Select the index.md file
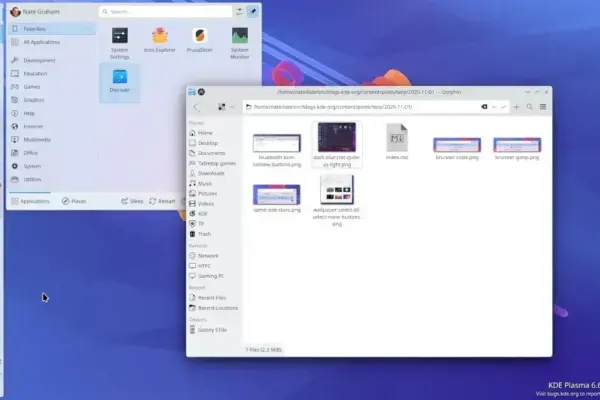This screenshot has width=600, height=400. pyautogui.click(x=397, y=142)
